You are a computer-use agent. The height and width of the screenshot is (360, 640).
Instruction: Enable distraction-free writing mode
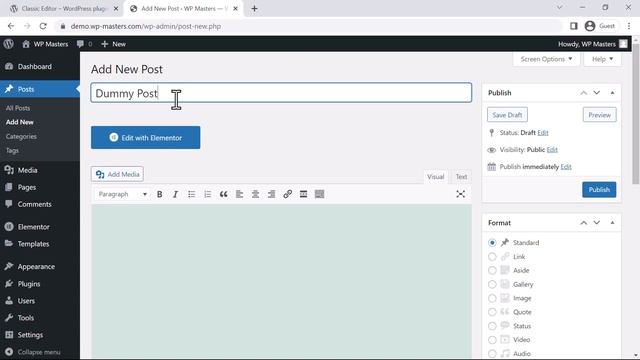(x=460, y=194)
